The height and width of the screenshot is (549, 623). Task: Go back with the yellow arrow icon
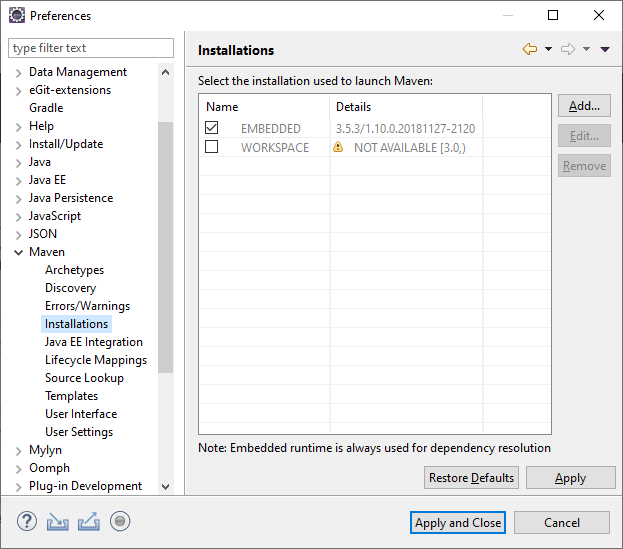coord(530,49)
